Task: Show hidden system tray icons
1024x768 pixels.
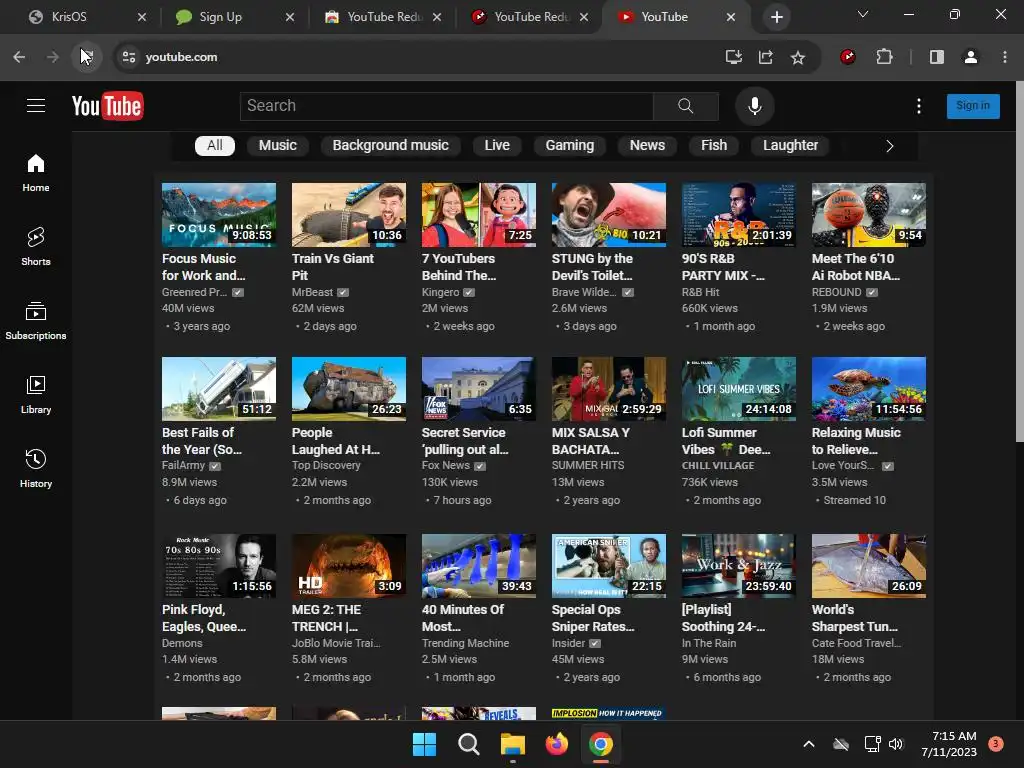Action: click(808, 744)
